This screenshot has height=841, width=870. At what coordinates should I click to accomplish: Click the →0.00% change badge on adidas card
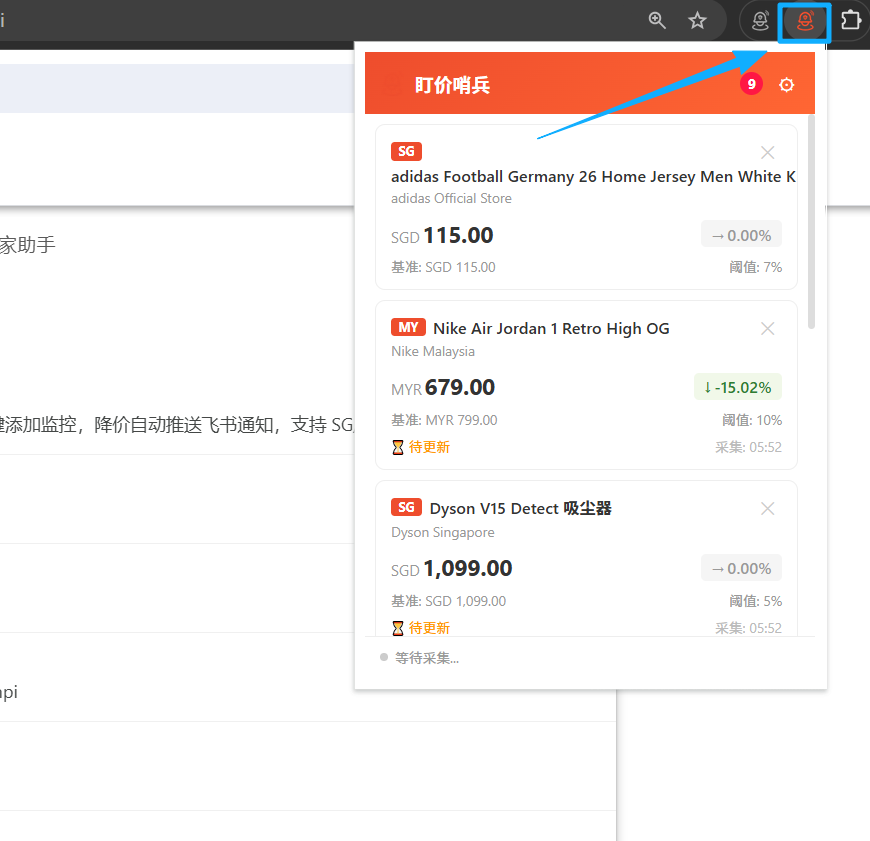click(741, 235)
